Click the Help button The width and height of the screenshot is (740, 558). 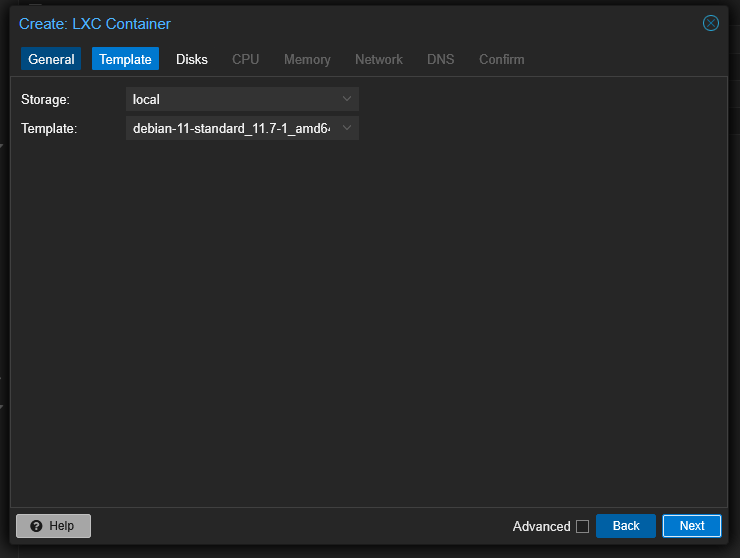[53, 526]
